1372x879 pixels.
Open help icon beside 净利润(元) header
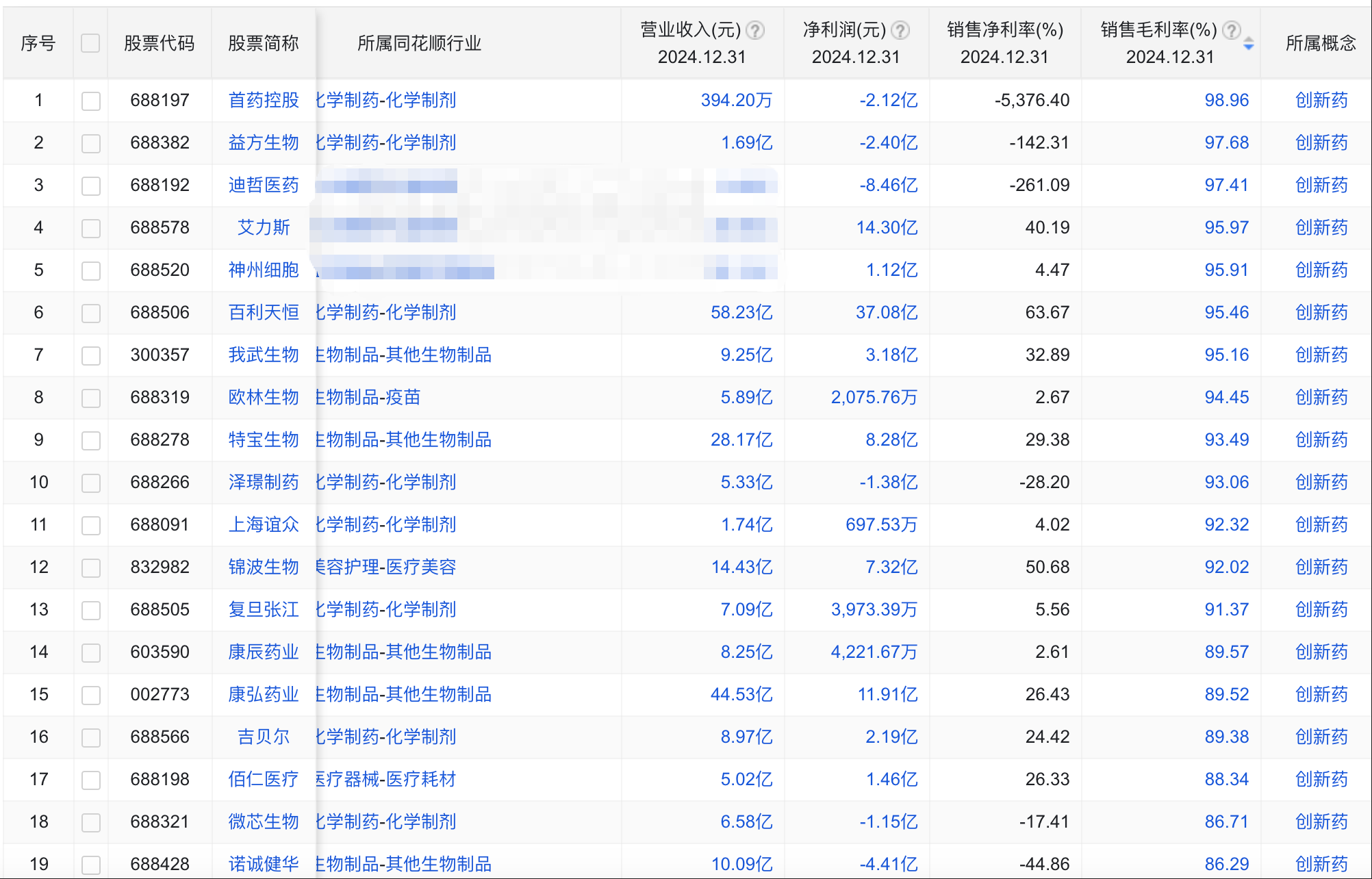coord(901,30)
